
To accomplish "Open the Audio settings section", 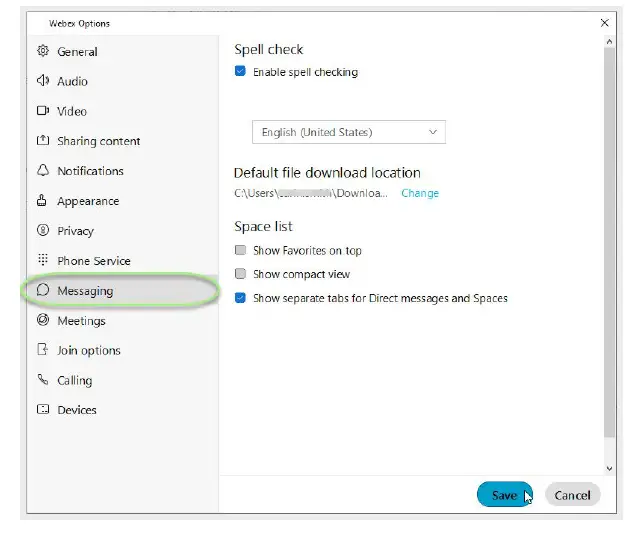I will [72, 81].
